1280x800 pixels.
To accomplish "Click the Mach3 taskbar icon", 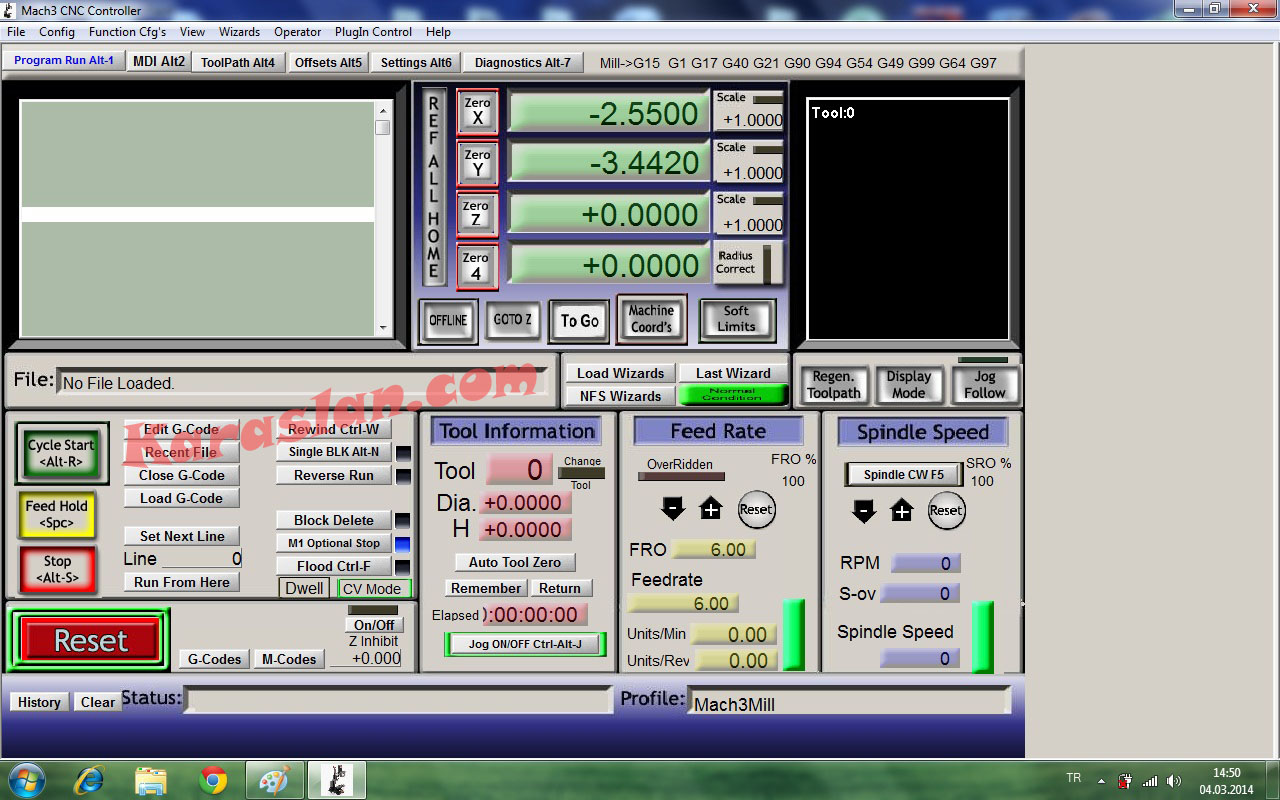I will [x=336, y=780].
